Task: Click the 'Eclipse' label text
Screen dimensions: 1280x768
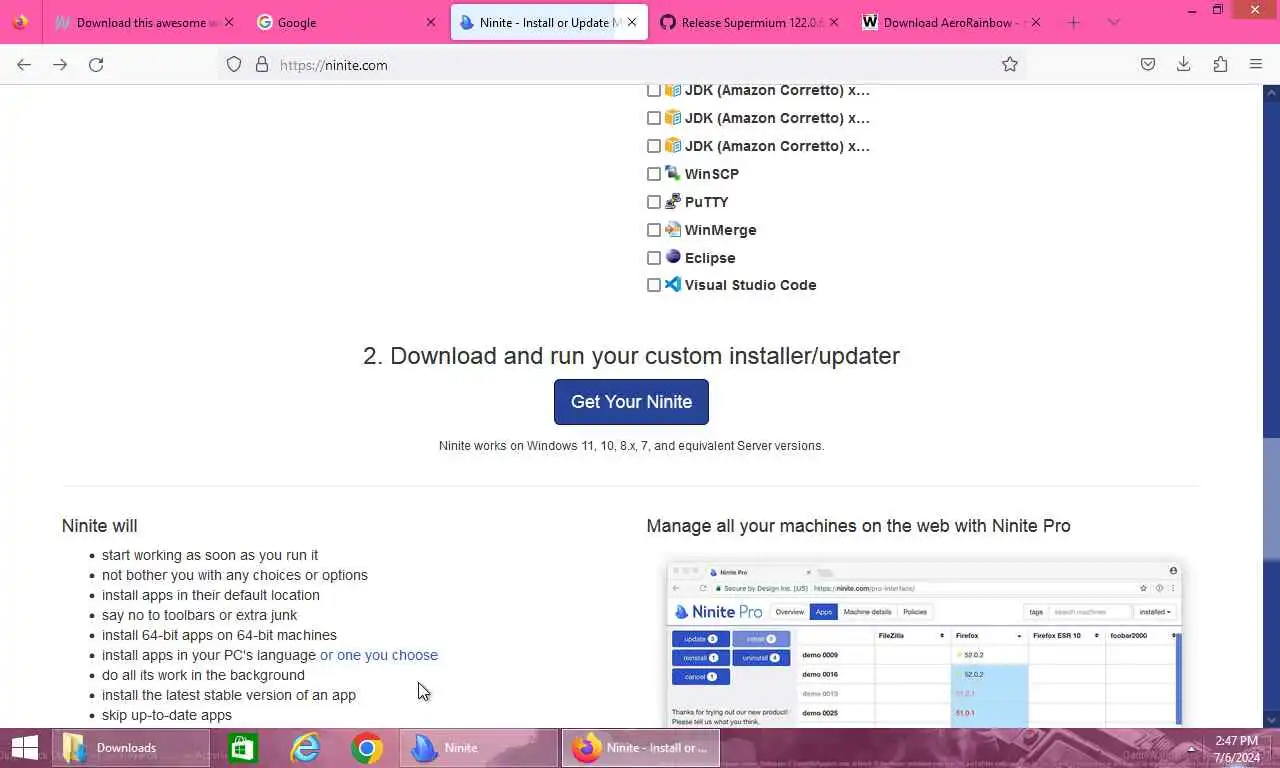Action: click(710, 258)
